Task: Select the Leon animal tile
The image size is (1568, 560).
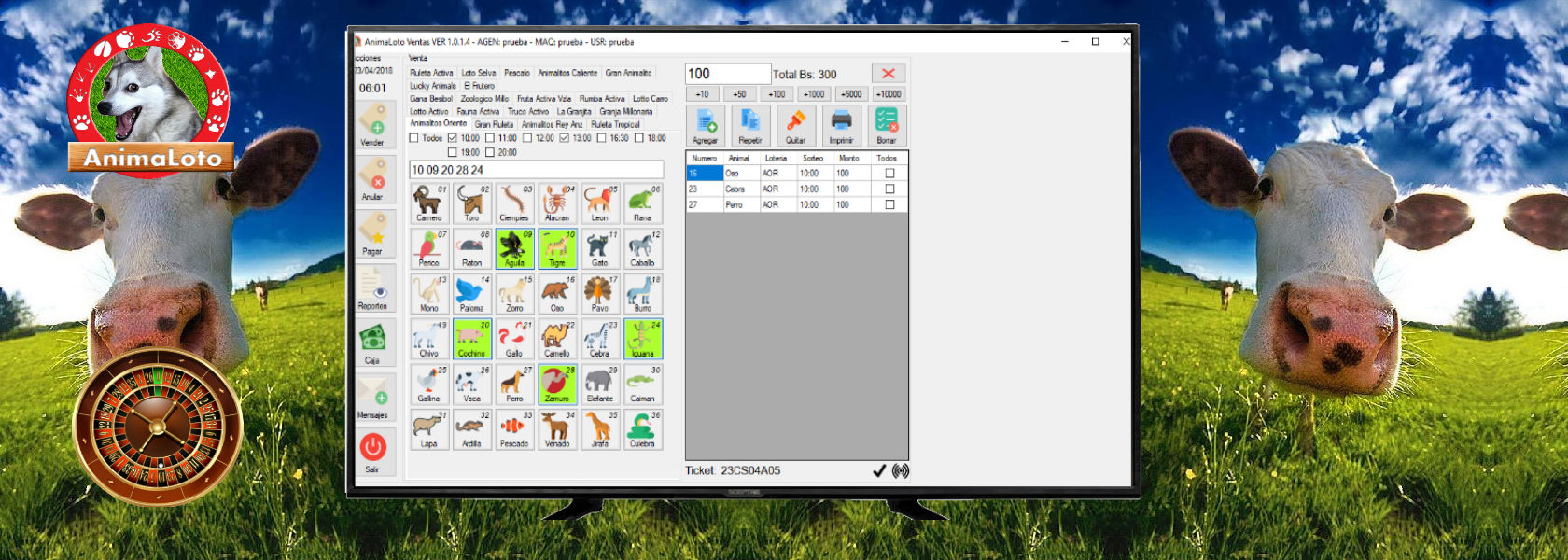Action: click(600, 203)
